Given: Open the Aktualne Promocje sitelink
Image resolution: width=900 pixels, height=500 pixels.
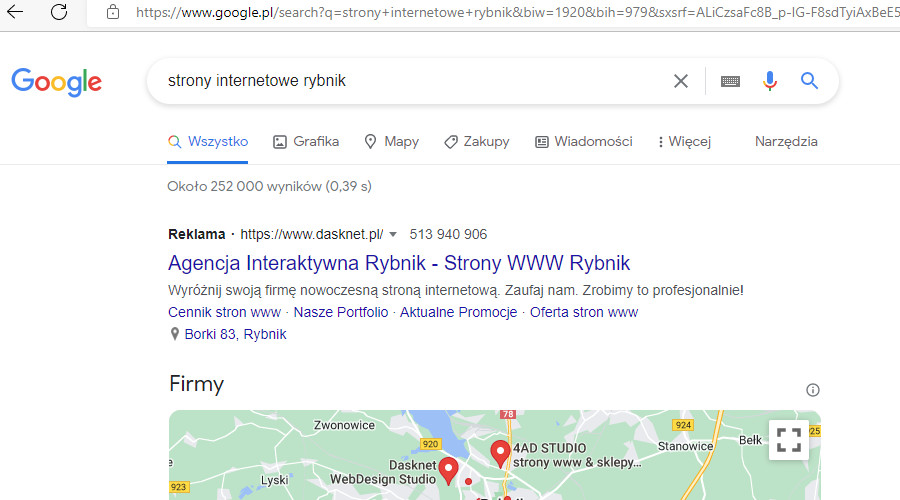Looking at the screenshot, I should (x=459, y=312).
